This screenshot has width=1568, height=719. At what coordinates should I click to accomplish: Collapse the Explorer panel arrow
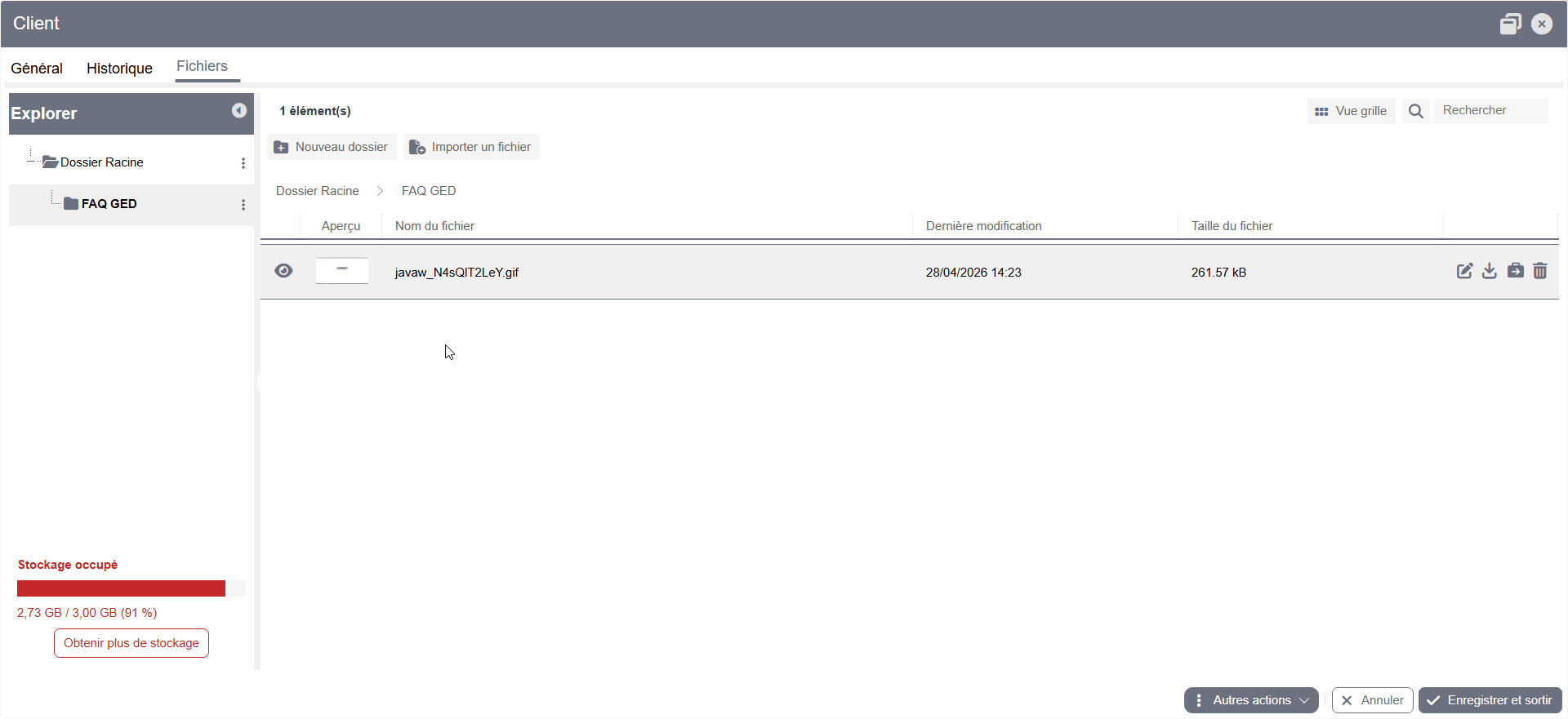tap(239, 110)
